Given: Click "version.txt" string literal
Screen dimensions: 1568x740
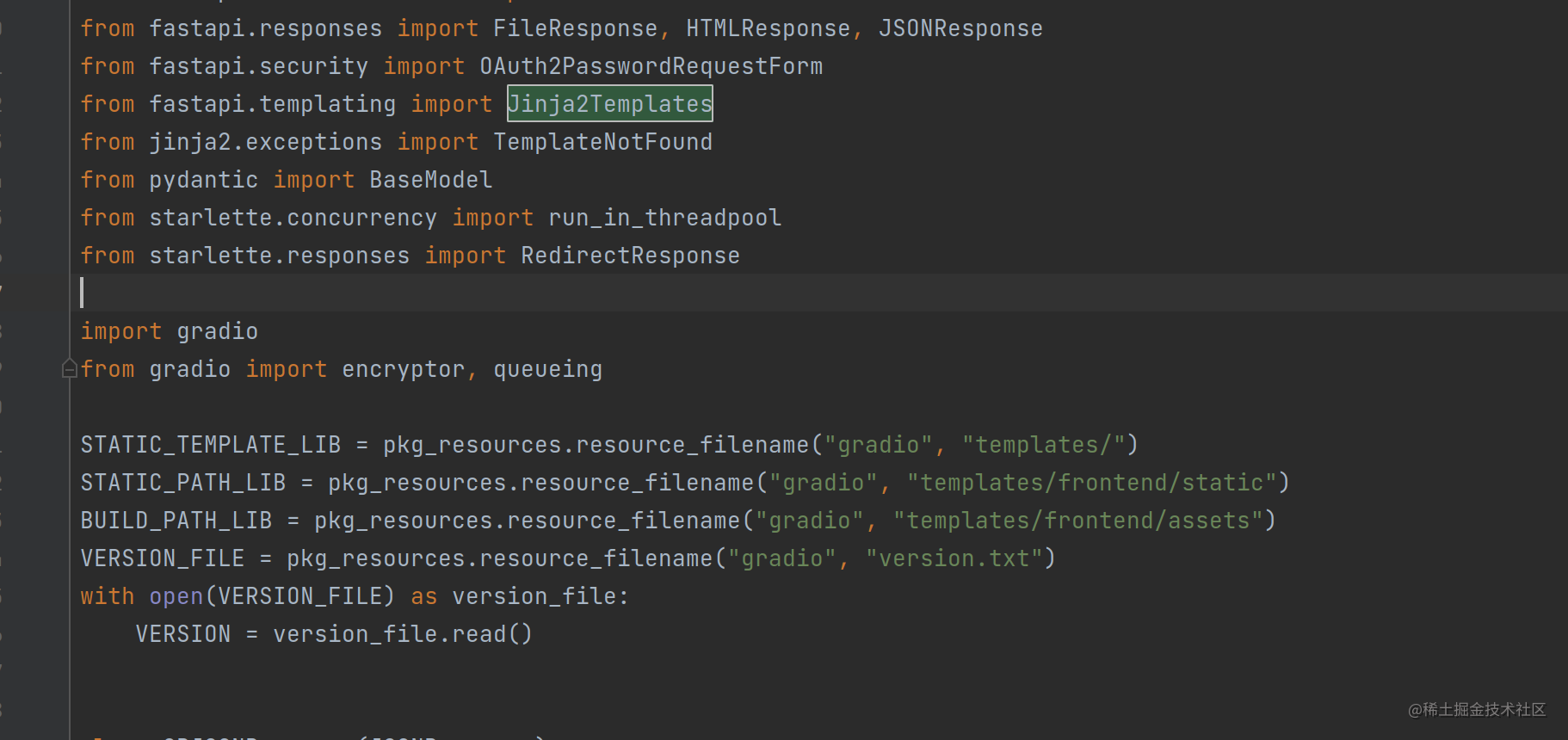Looking at the screenshot, I should pos(954,558).
